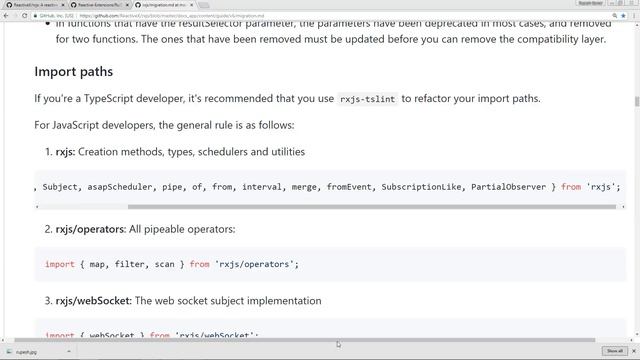
Task: Click the padlock site security icon
Action: click(x=36, y=16)
